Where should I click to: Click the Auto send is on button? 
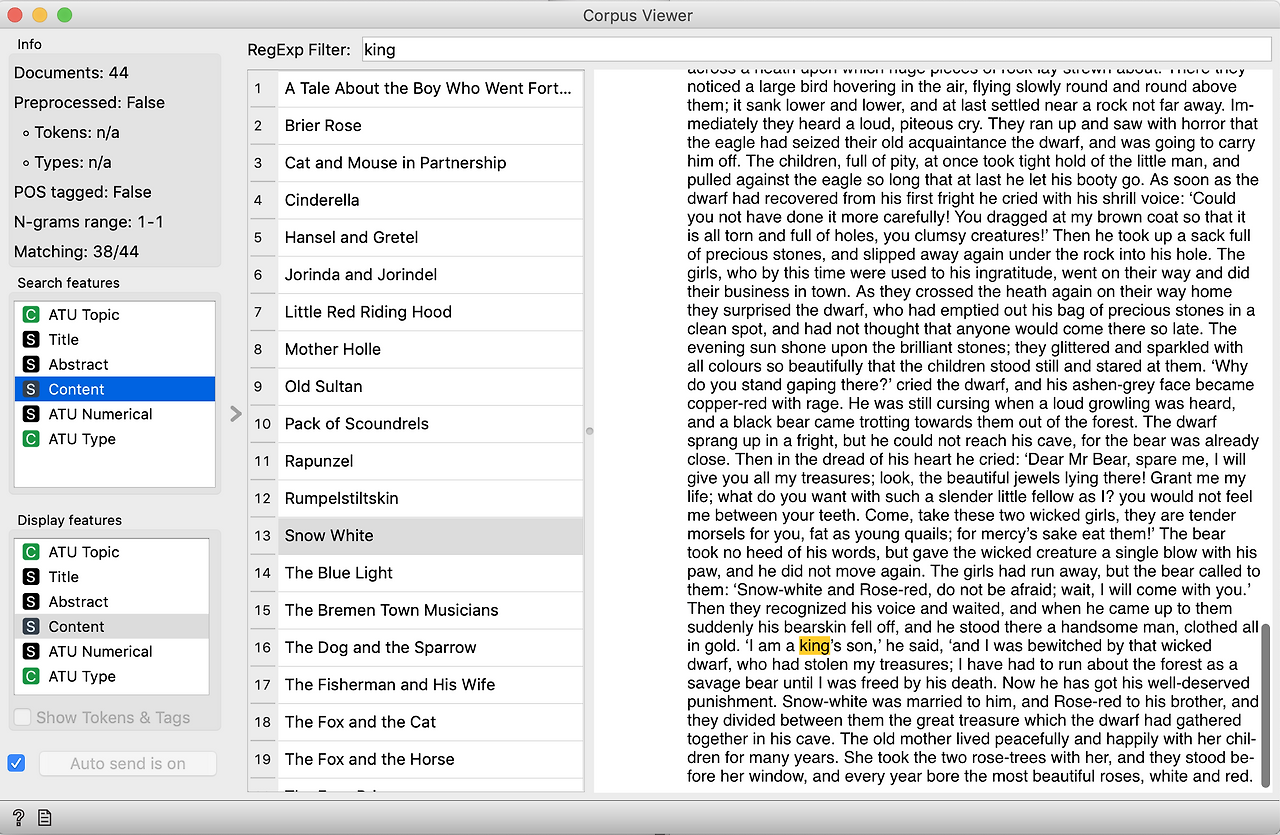tap(128, 763)
